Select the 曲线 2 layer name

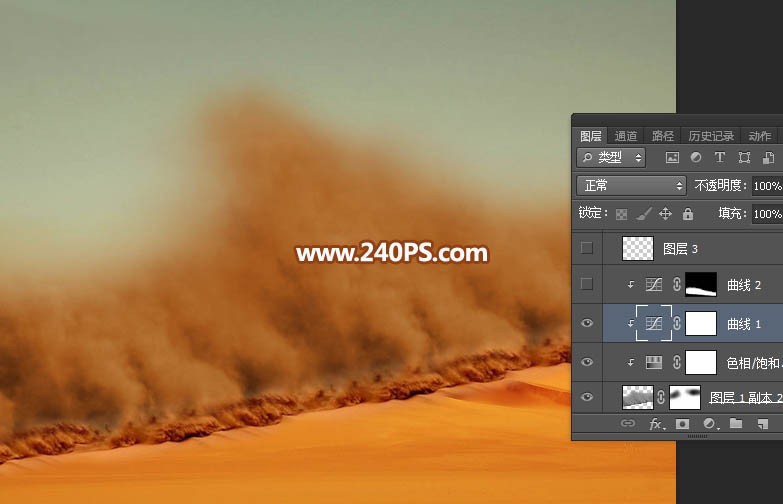pos(744,285)
